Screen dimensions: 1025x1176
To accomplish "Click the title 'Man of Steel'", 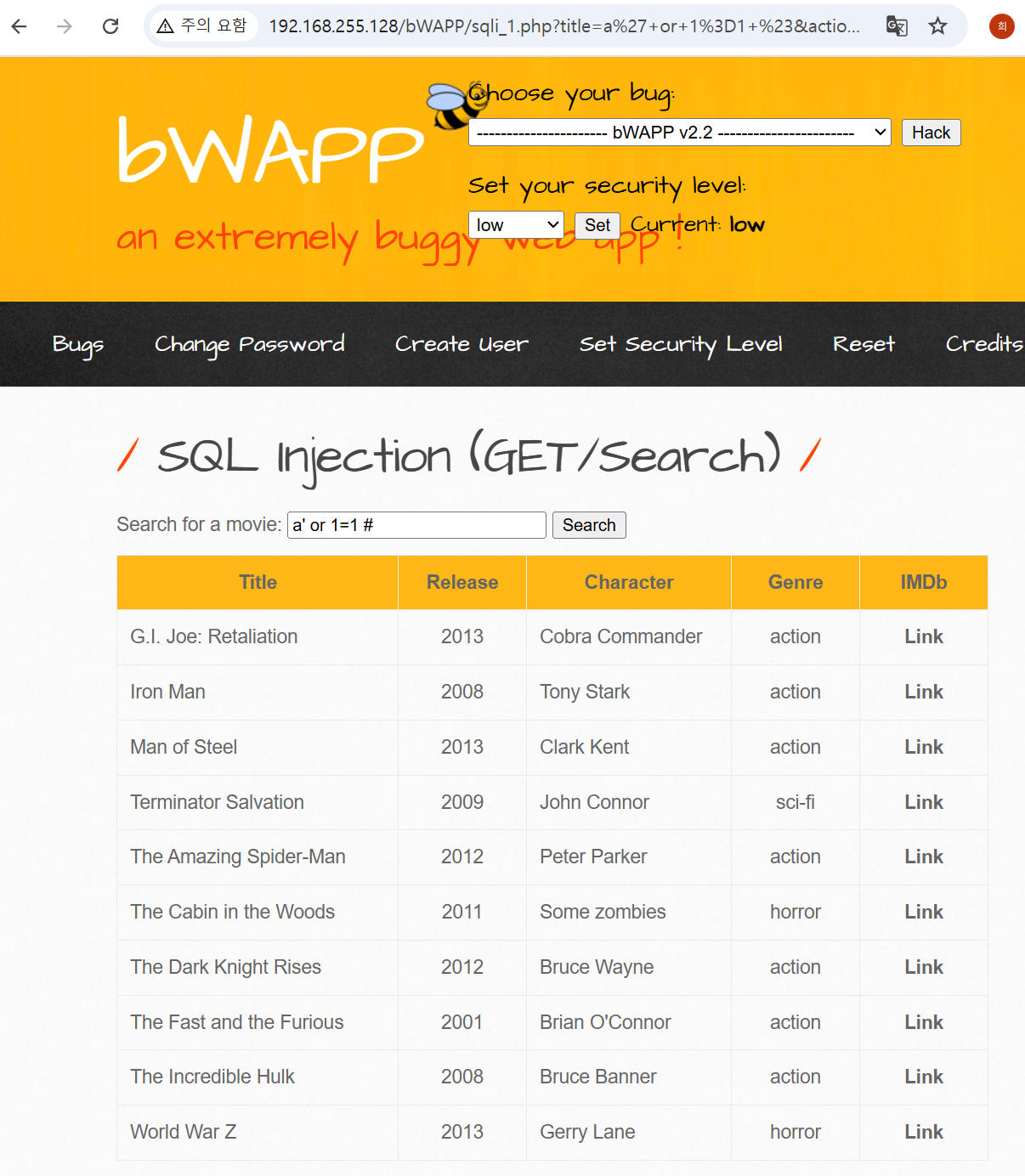I will (x=184, y=747).
